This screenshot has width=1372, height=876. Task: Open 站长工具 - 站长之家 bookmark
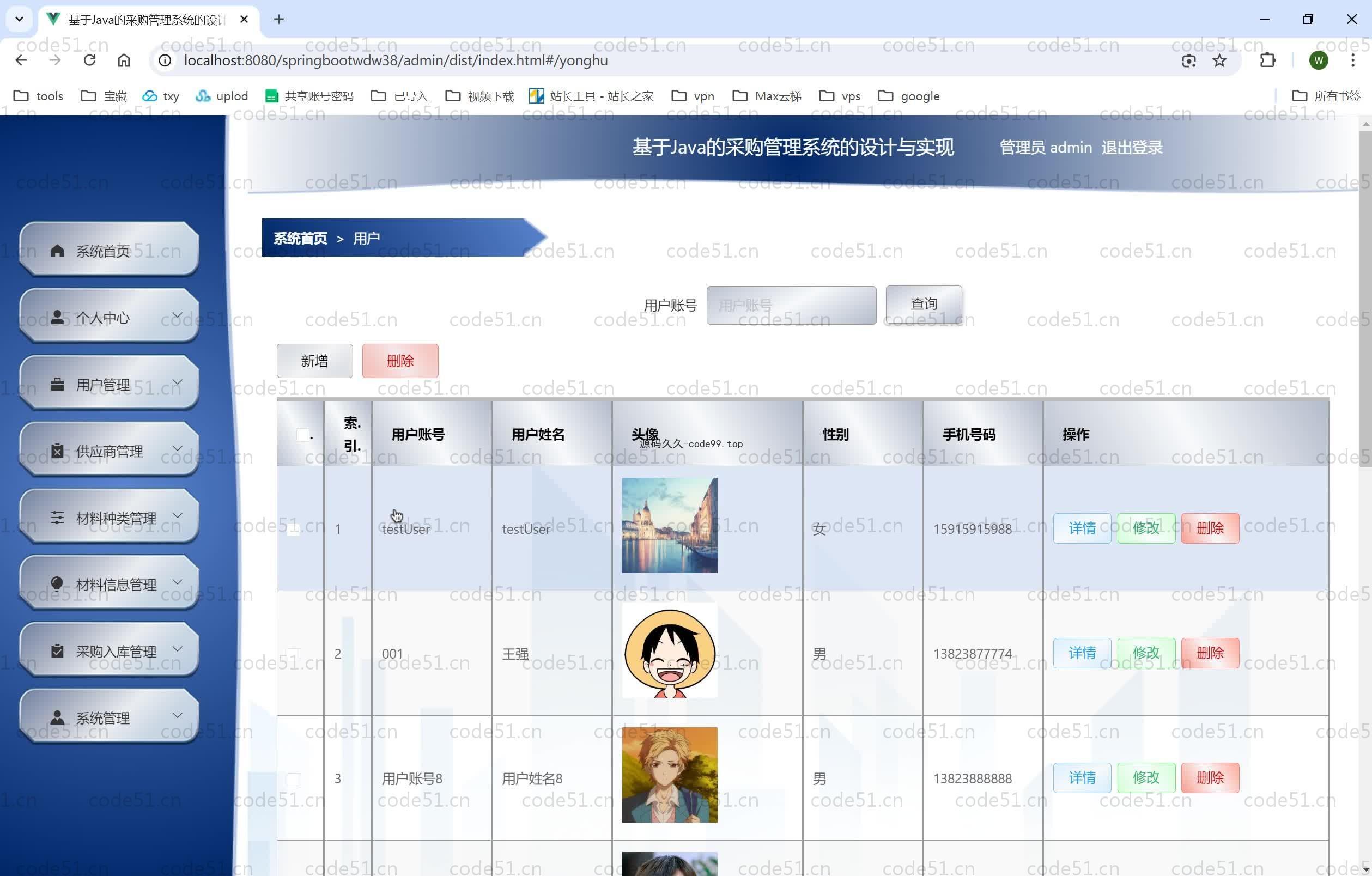click(591, 96)
